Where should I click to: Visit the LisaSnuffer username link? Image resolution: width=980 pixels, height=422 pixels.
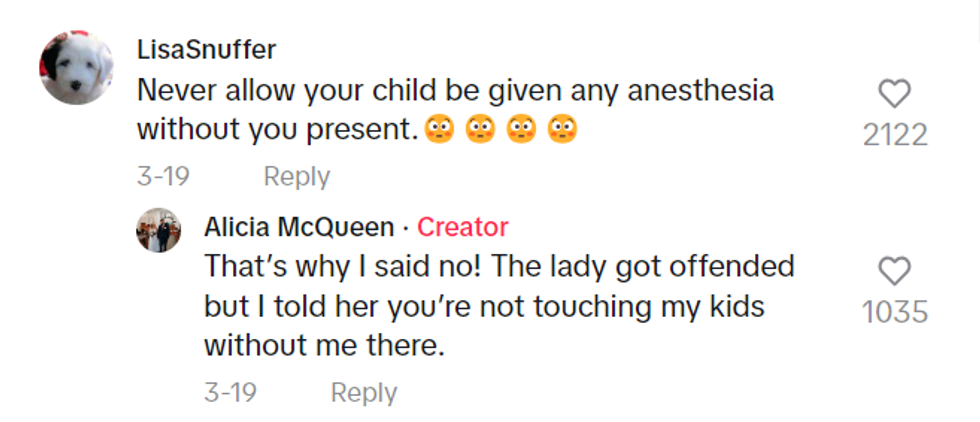pyautogui.click(x=206, y=49)
